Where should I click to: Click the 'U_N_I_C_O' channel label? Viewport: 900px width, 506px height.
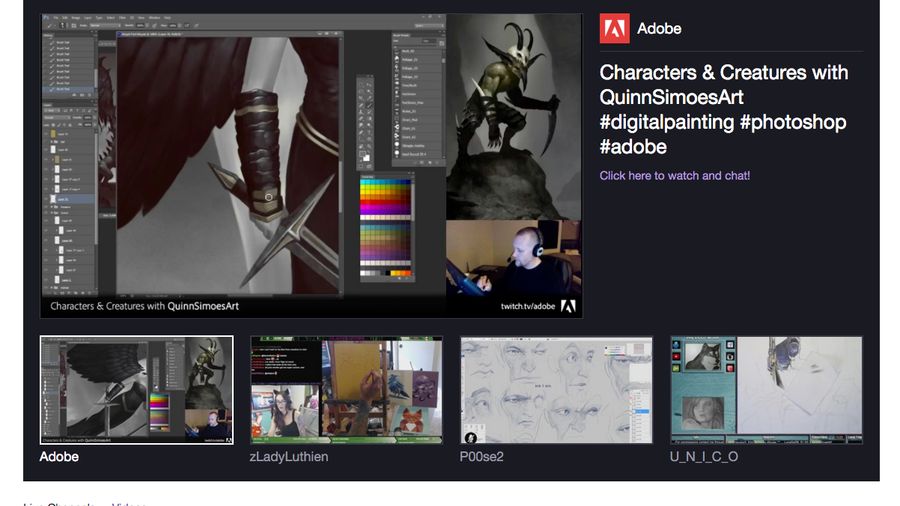704,457
